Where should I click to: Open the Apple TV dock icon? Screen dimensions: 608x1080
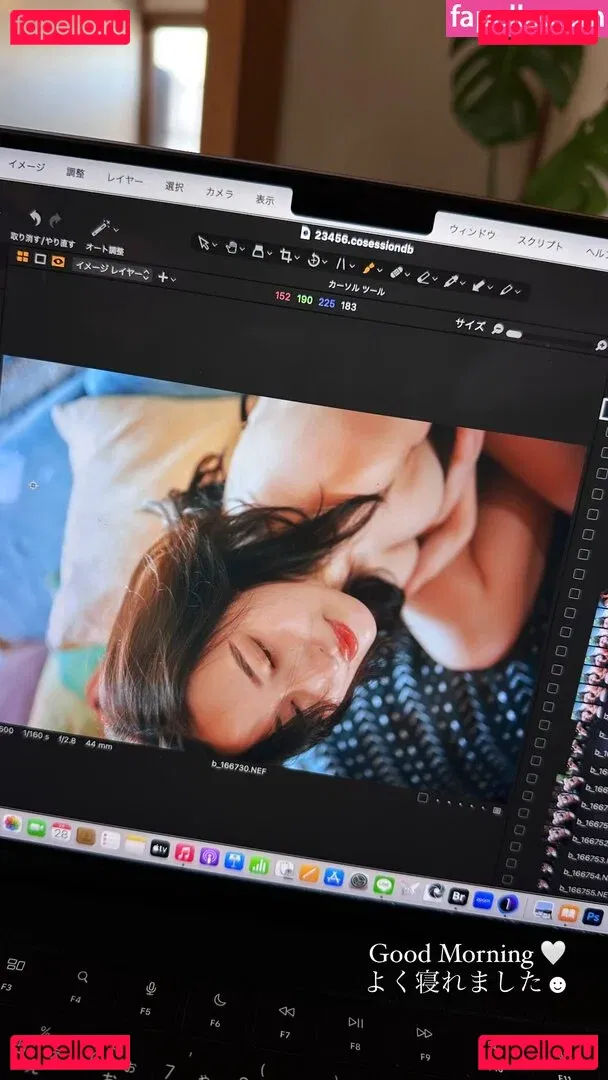[160, 849]
